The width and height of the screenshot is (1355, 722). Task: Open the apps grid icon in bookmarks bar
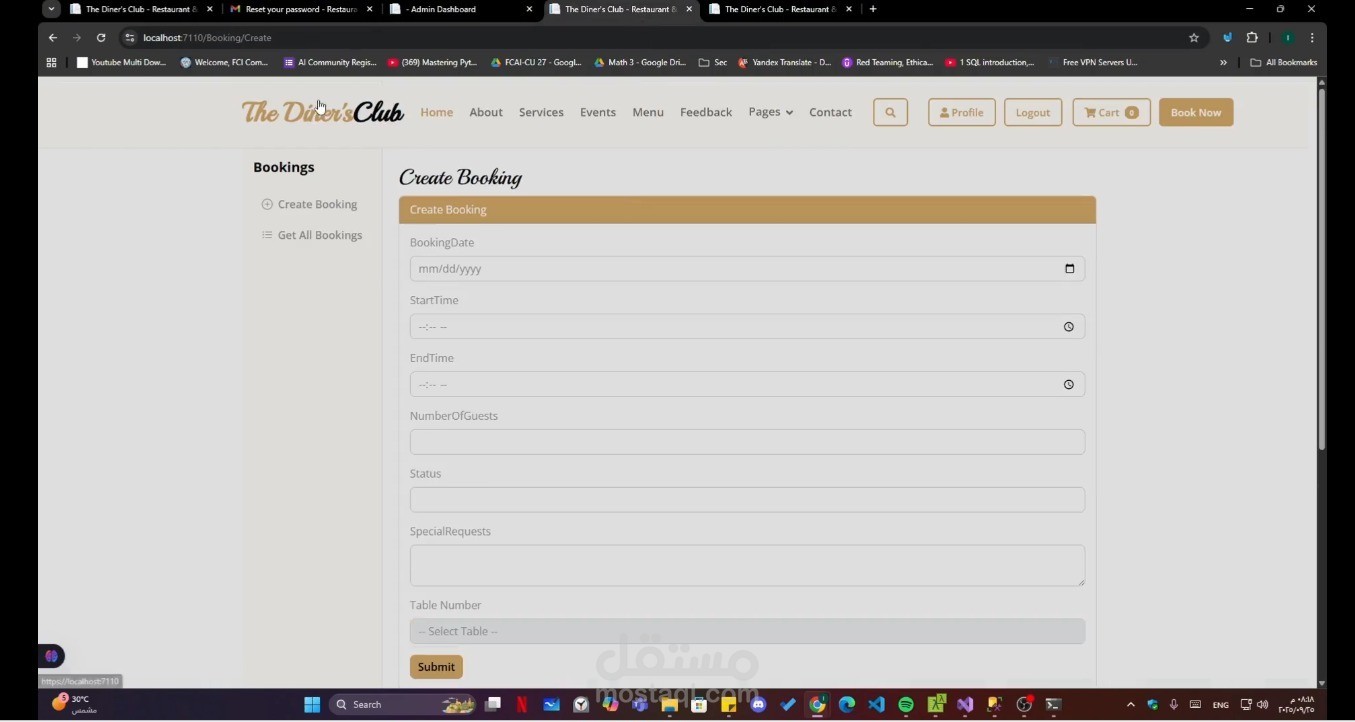click(x=52, y=62)
